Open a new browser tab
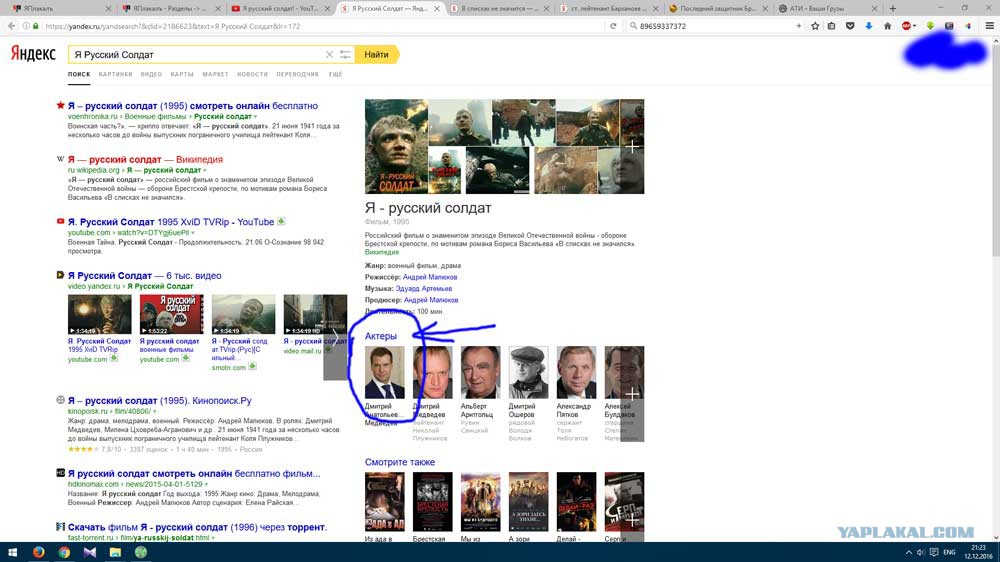 click(x=892, y=8)
